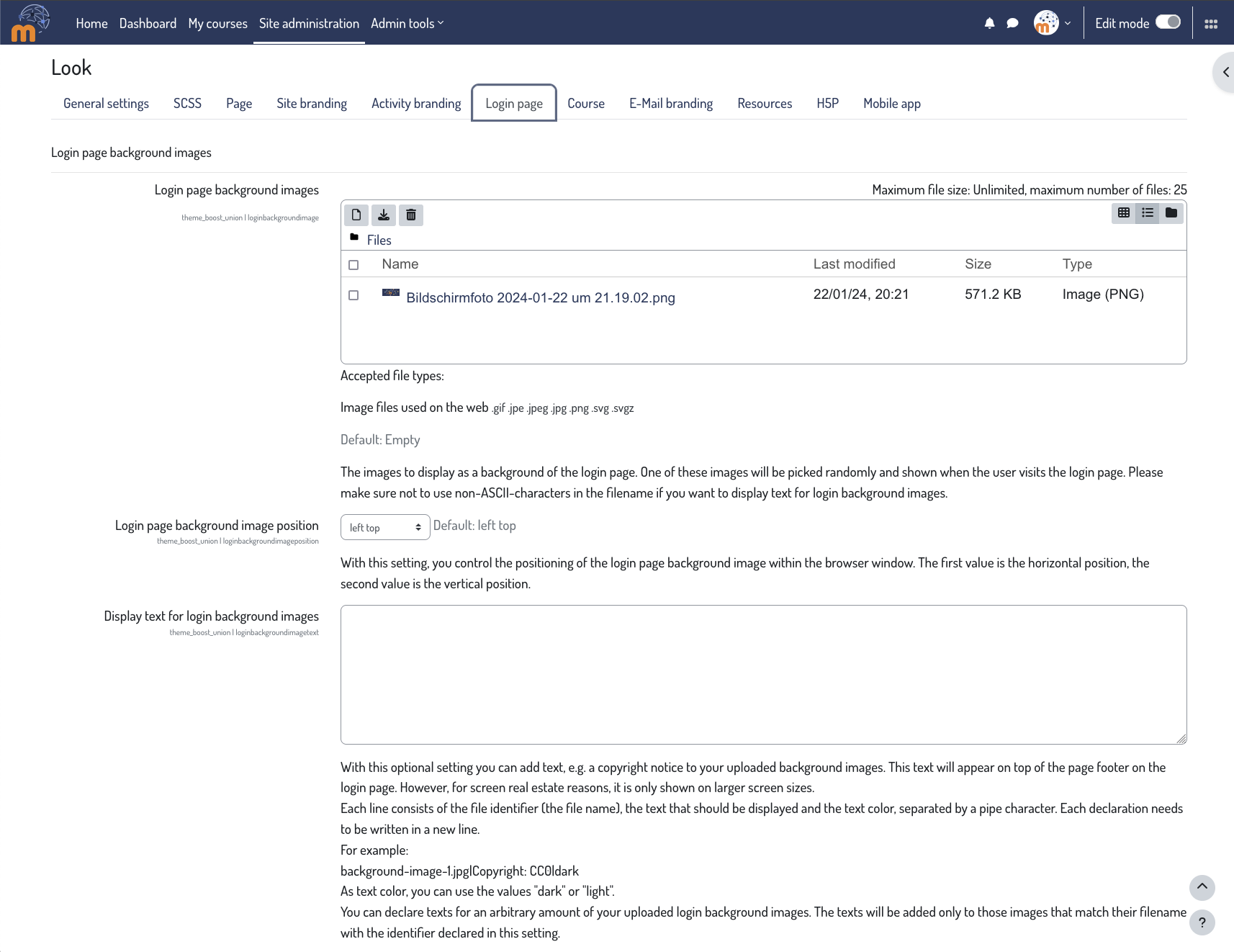The image size is (1234, 952).
Task: Click the Image (PNG) type cell
Action: point(1103,294)
